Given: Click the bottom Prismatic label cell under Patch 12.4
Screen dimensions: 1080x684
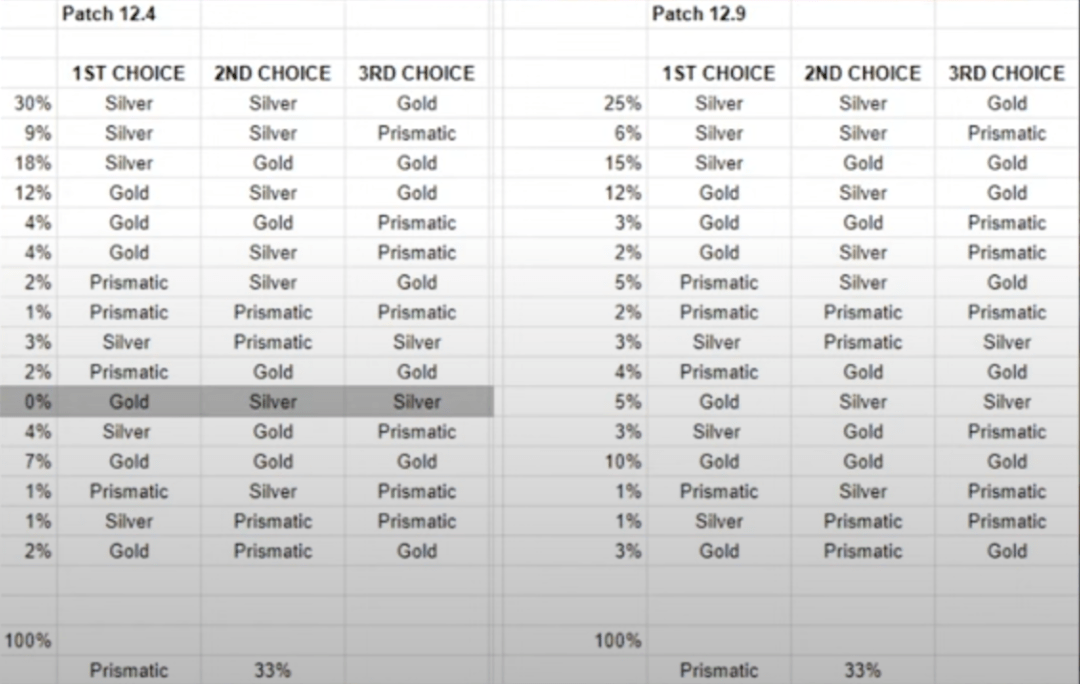Looking at the screenshot, I should pyautogui.click(x=129, y=670).
